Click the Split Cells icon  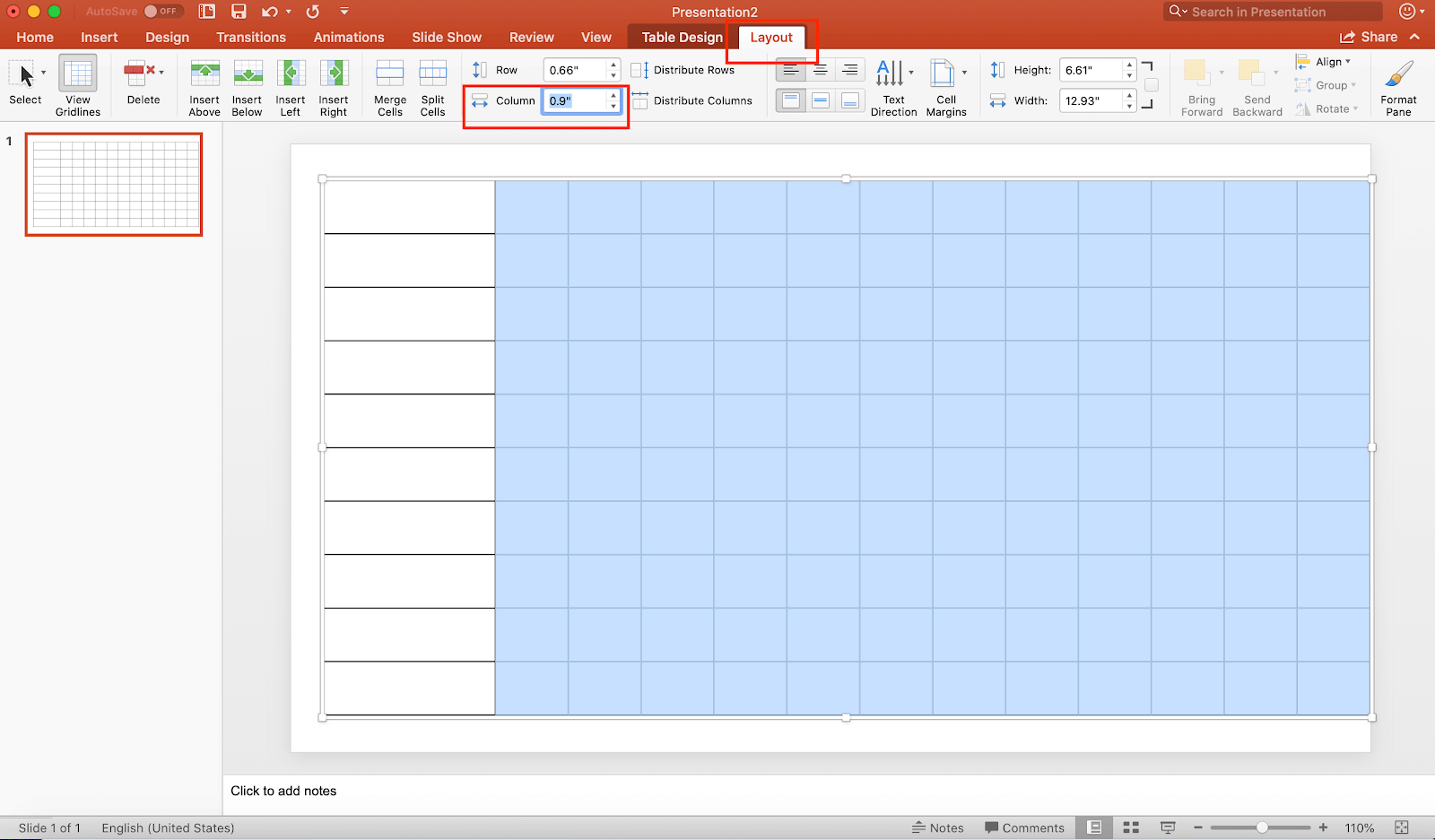pyautogui.click(x=431, y=85)
